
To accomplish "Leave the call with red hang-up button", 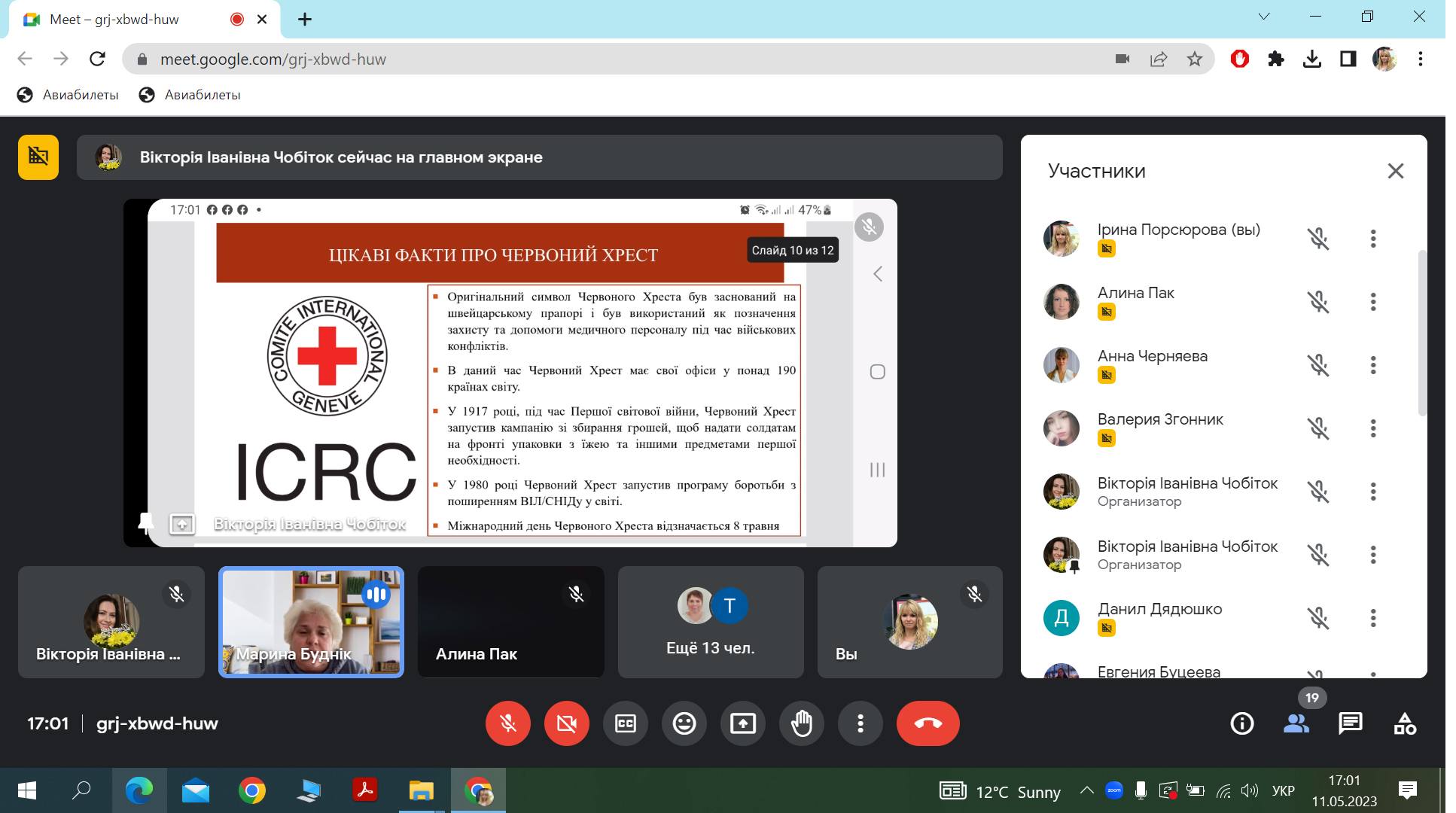I will [x=928, y=723].
